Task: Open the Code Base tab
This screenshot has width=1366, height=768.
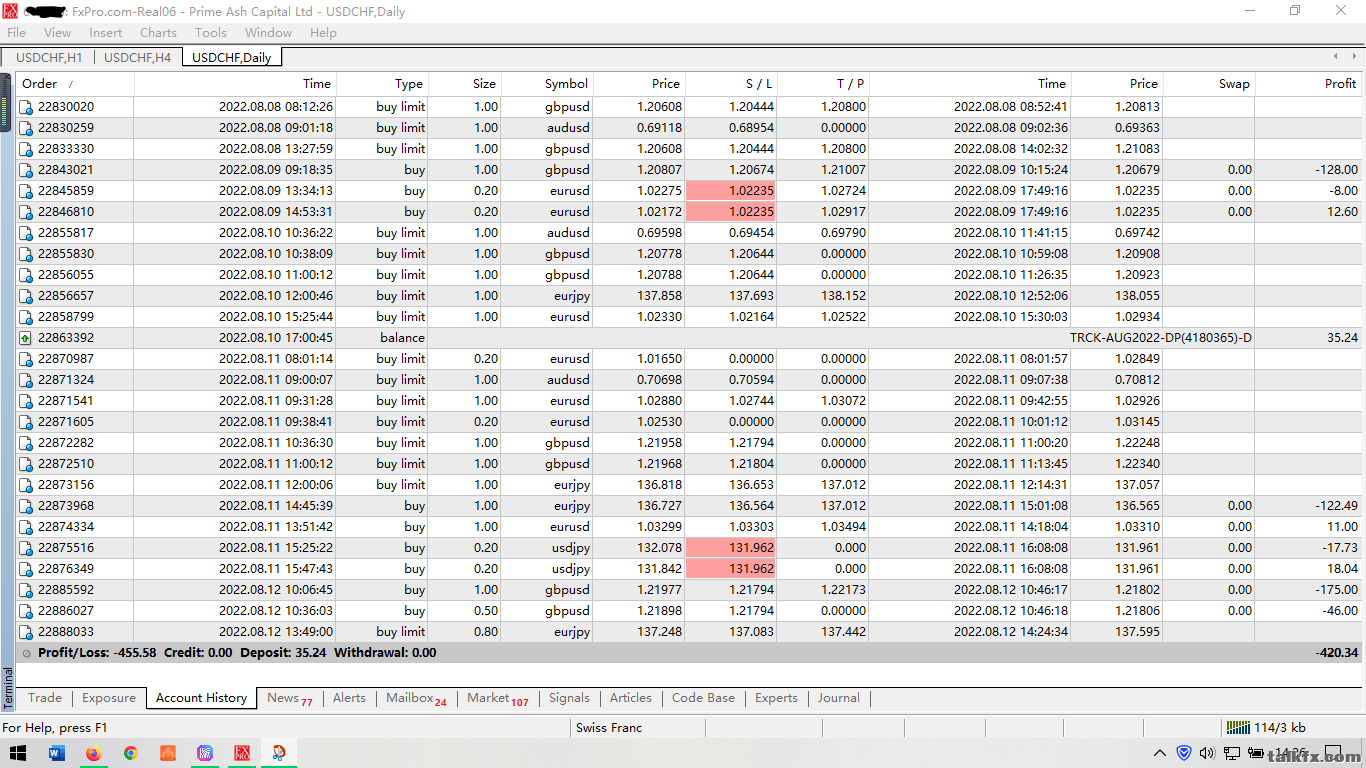Action: [x=703, y=698]
